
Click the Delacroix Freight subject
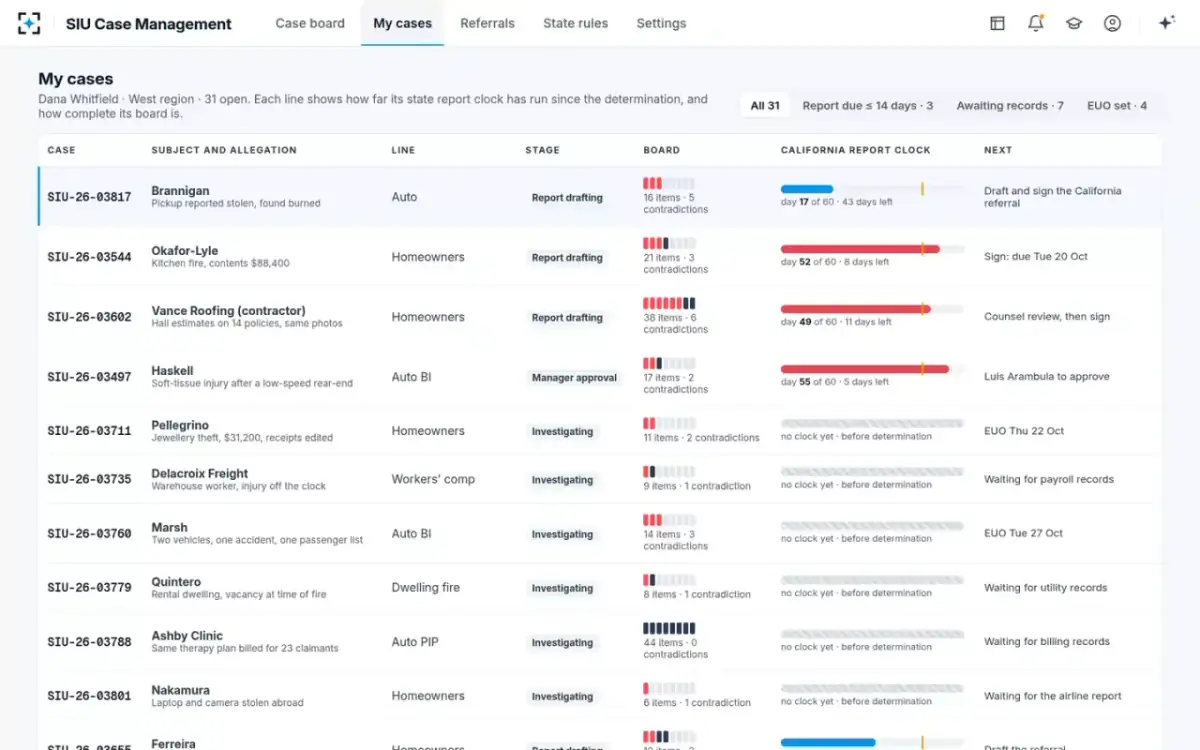click(x=199, y=473)
